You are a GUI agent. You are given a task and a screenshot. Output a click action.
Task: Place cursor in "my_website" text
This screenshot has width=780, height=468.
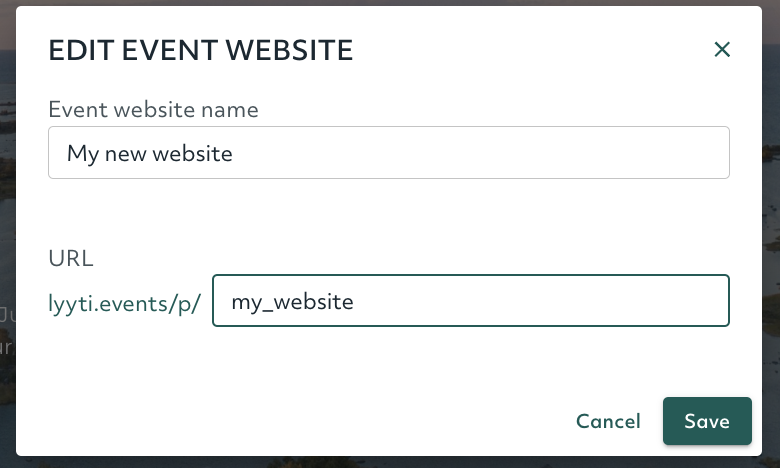292,302
